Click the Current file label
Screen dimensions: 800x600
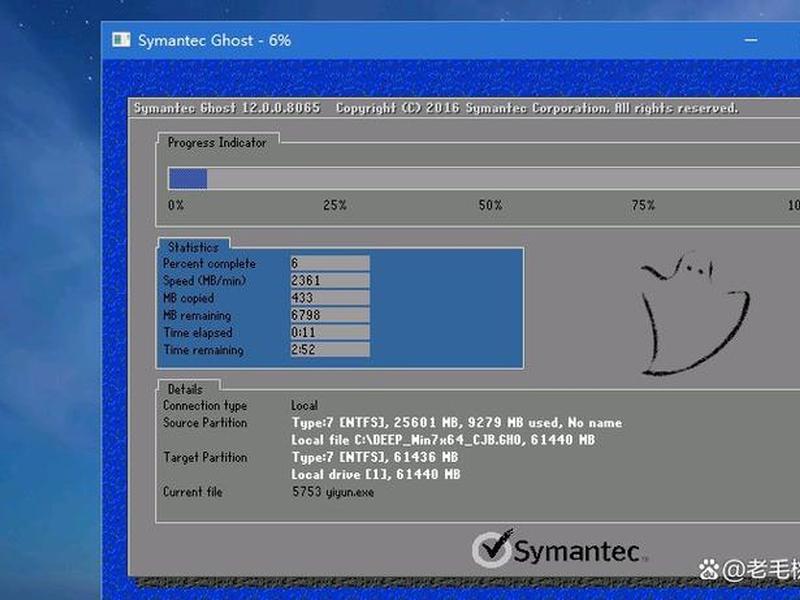192,492
